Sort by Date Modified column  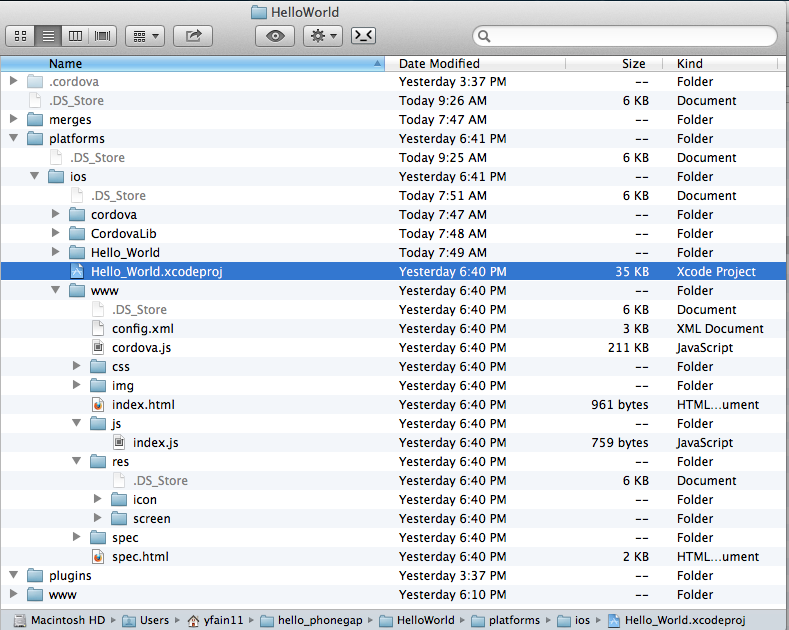point(440,63)
